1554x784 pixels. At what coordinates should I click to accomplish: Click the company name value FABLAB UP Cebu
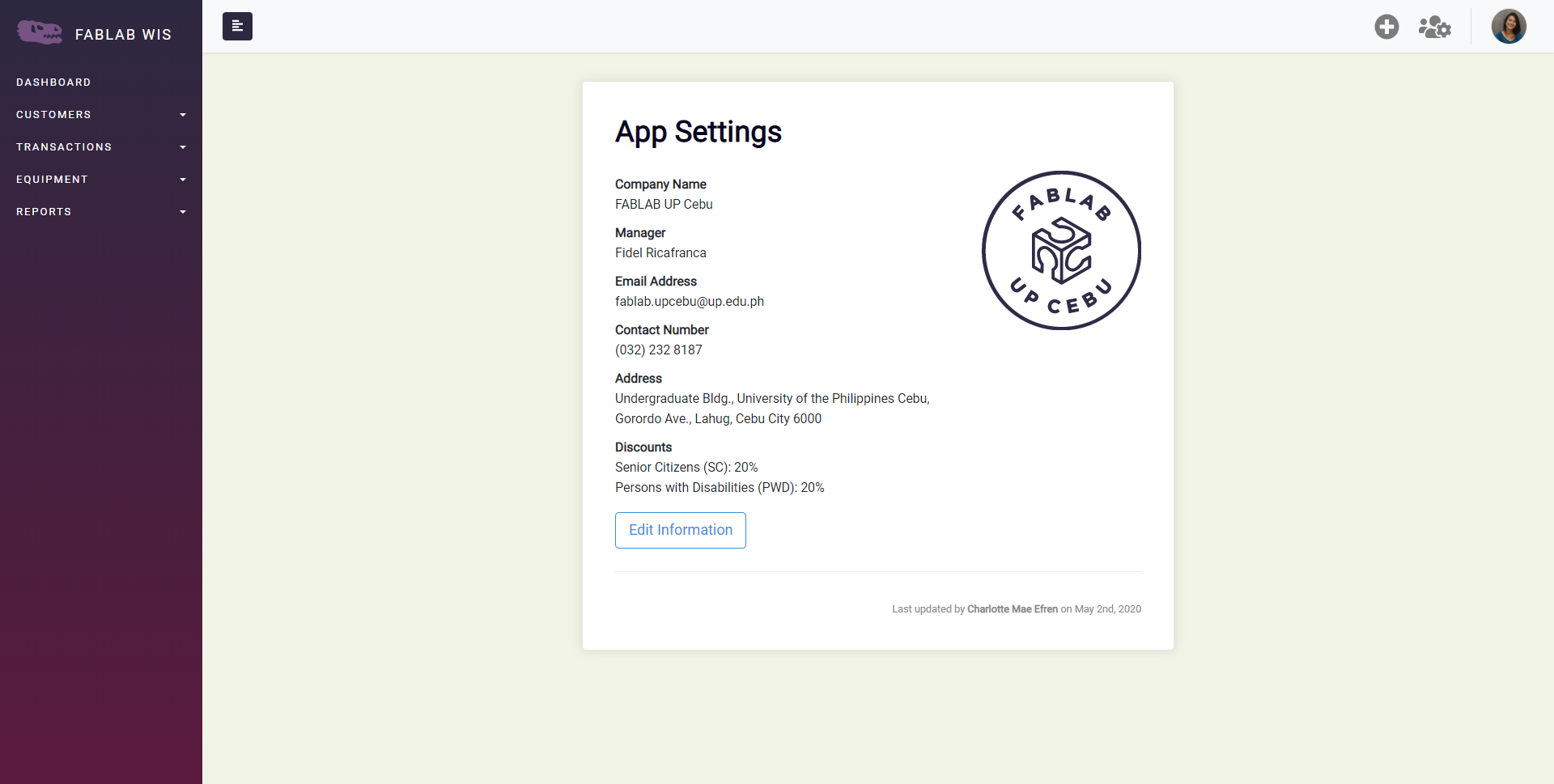(x=664, y=205)
